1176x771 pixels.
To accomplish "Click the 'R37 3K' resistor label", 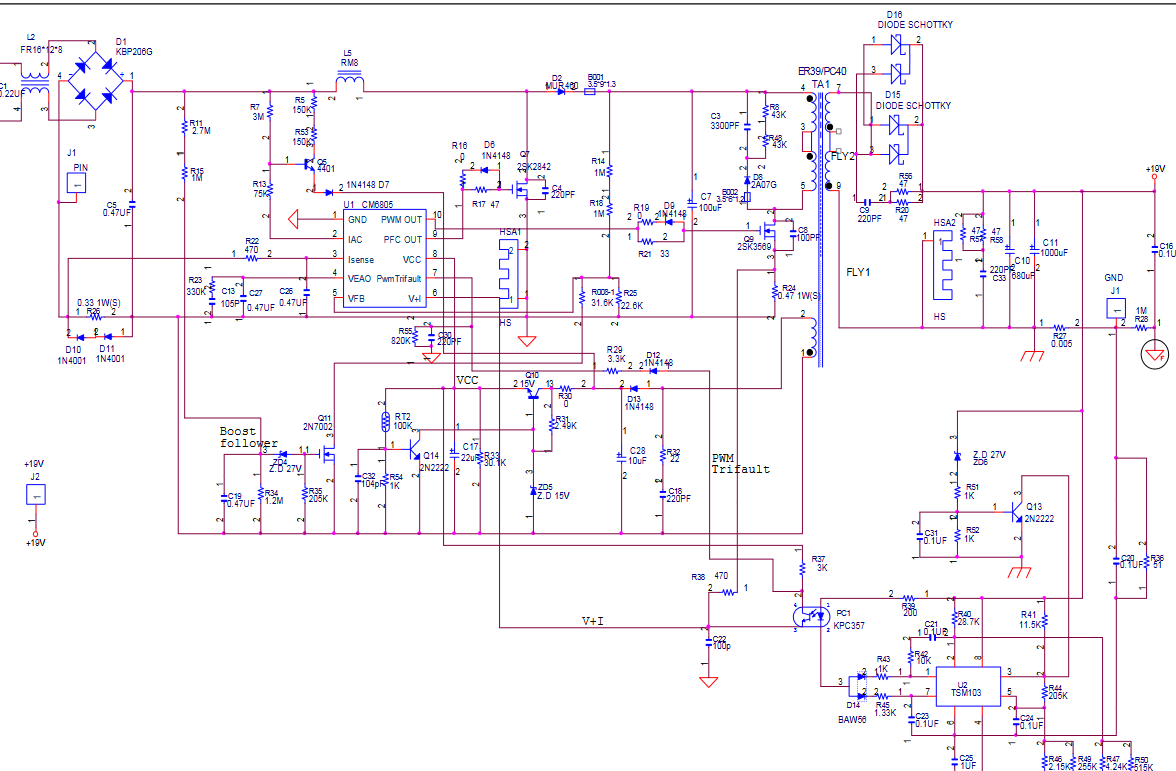I will coord(819,563).
